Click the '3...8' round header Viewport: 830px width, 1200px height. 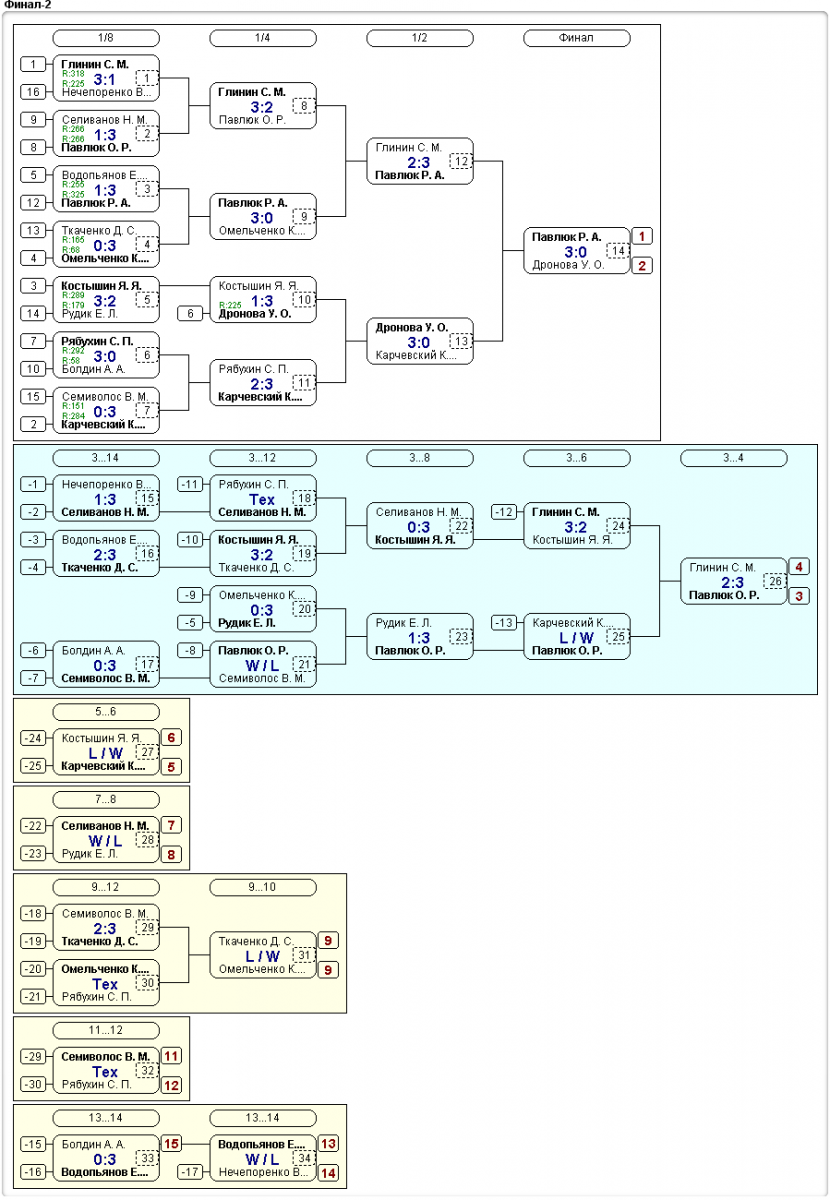pyautogui.click(x=420, y=458)
